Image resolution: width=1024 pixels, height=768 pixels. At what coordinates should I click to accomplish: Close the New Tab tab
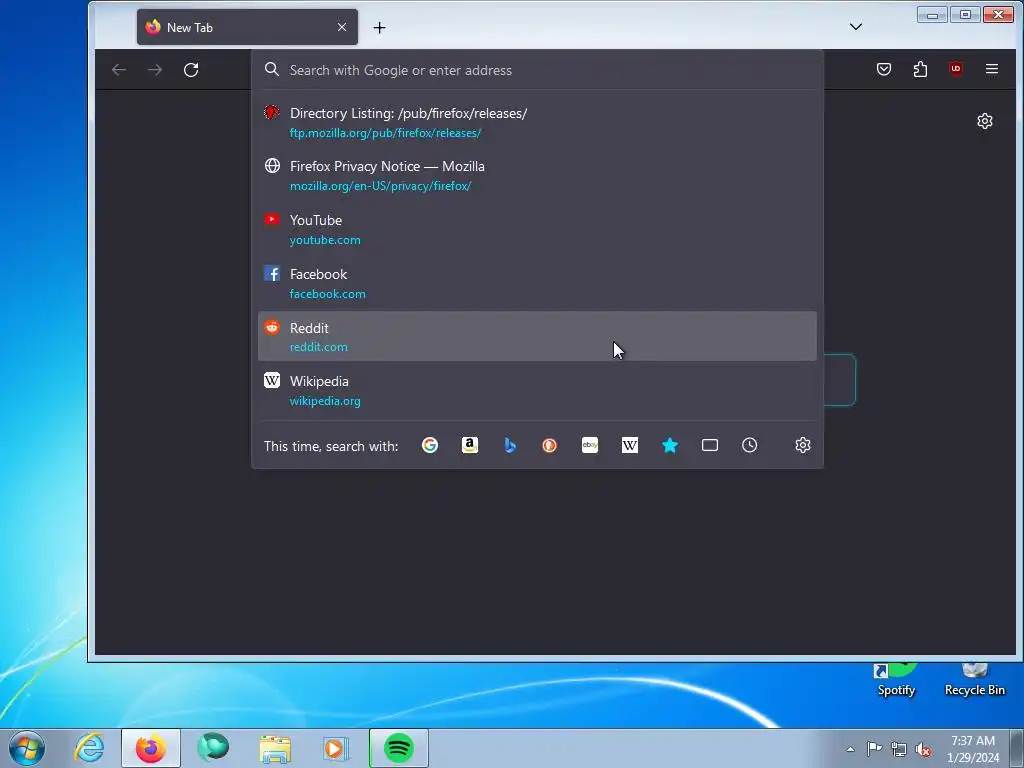pyautogui.click(x=342, y=27)
